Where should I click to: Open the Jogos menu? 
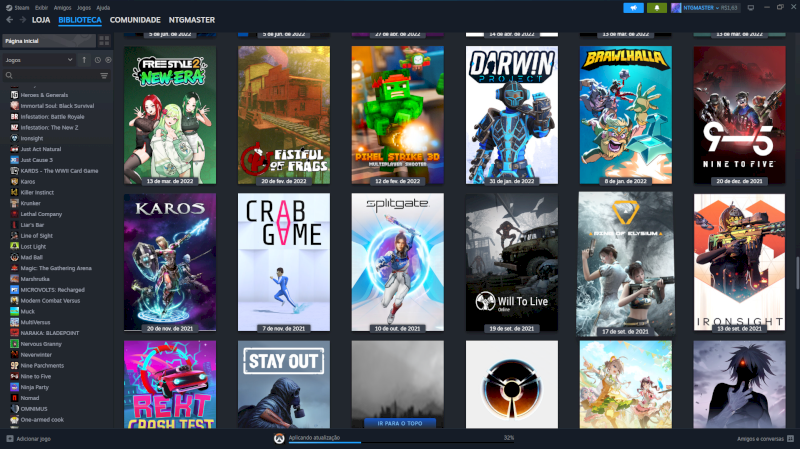[x=84, y=8]
